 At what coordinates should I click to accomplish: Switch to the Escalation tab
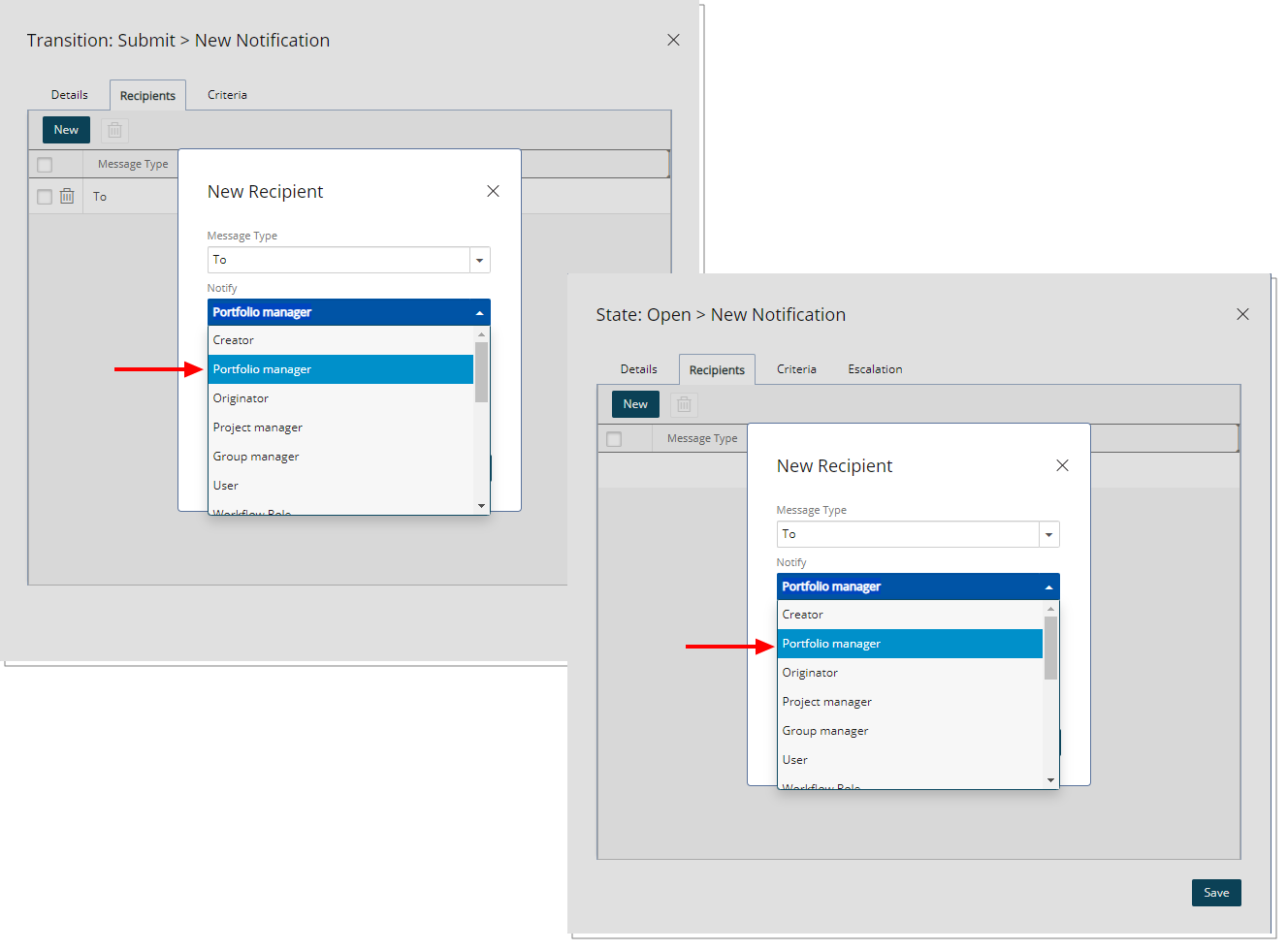click(875, 369)
